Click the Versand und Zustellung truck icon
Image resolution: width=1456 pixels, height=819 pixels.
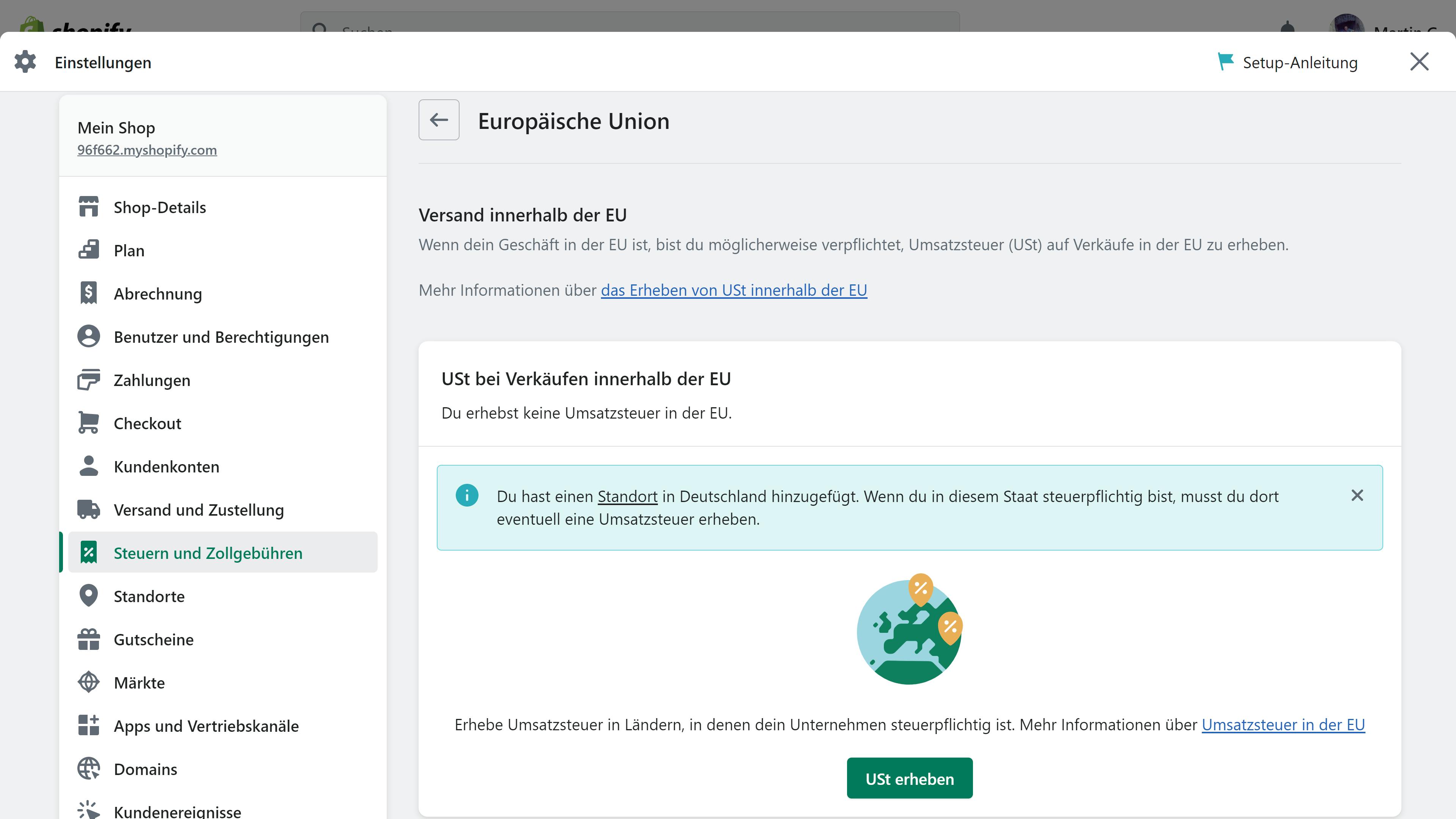click(89, 509)
